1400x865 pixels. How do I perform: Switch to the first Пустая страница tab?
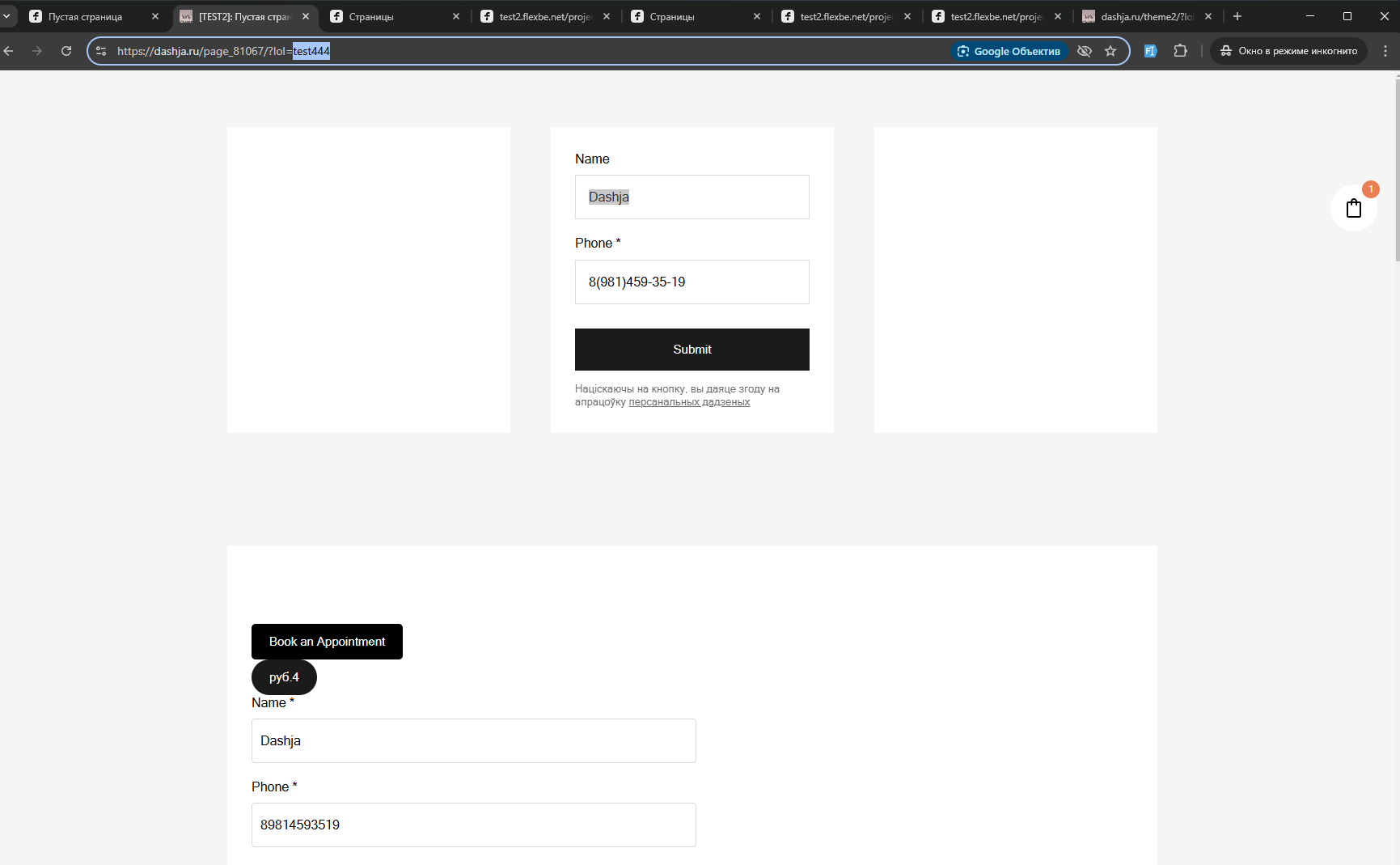[x=85, y=16]
